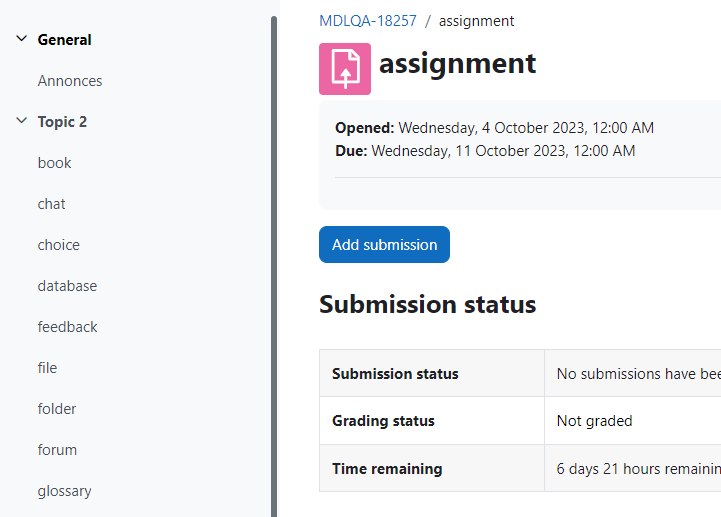Open the MDLQA-18257 breadcrumb link
This screenshot has width=721, height=517.
pos(368,21)
